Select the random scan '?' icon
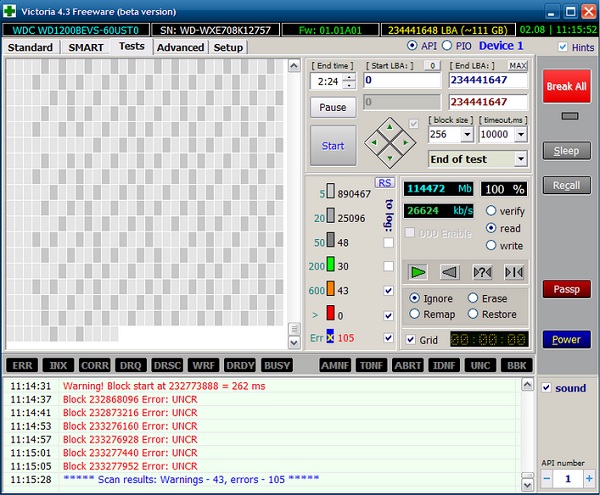The height and width of the screenshot is (495, 600). click(x=482, y=271)
